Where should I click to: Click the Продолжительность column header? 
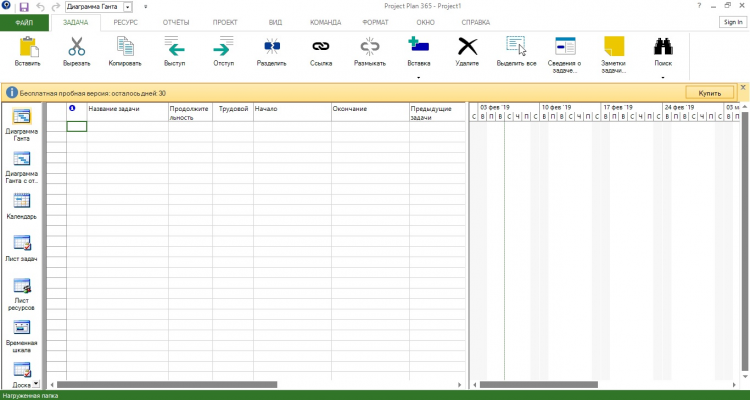pos(190,112)
